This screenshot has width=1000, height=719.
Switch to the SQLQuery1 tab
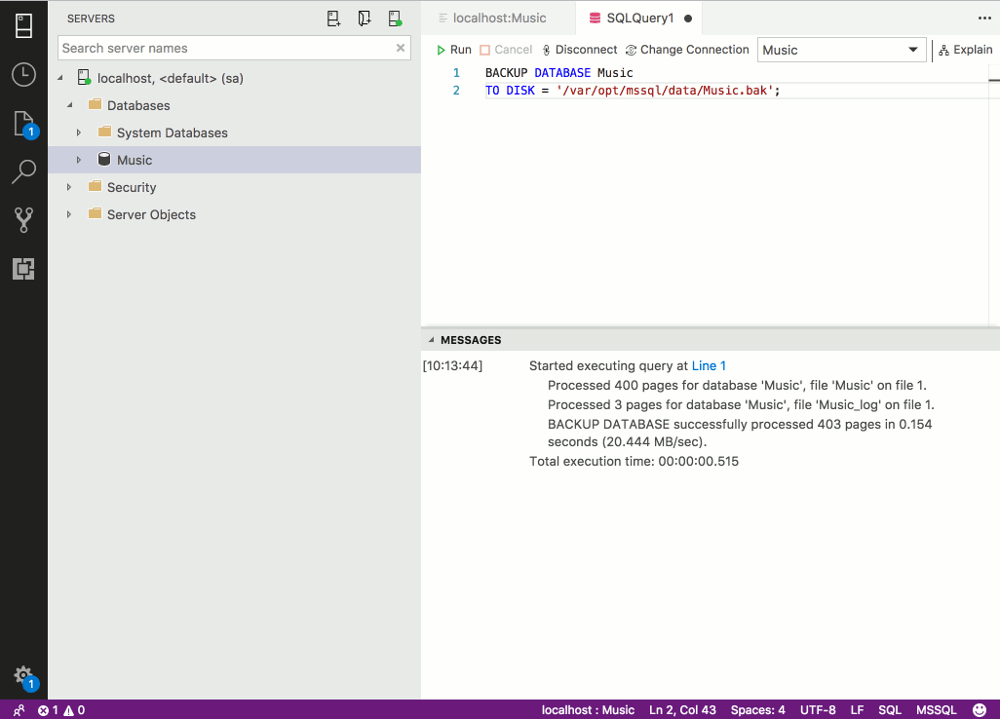640,18
